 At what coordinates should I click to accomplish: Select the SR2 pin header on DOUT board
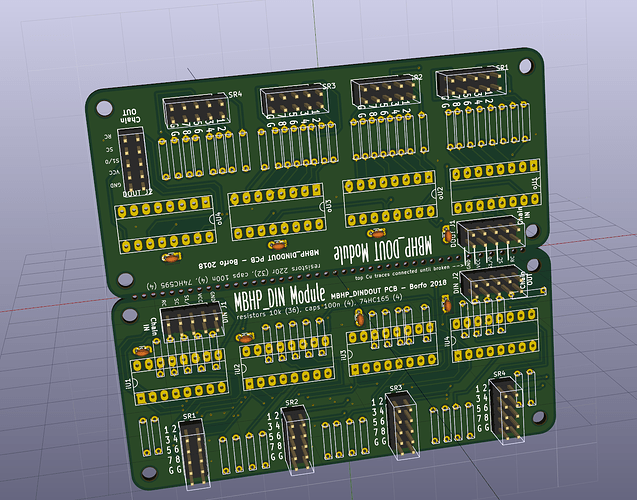[x=386, y=91]
